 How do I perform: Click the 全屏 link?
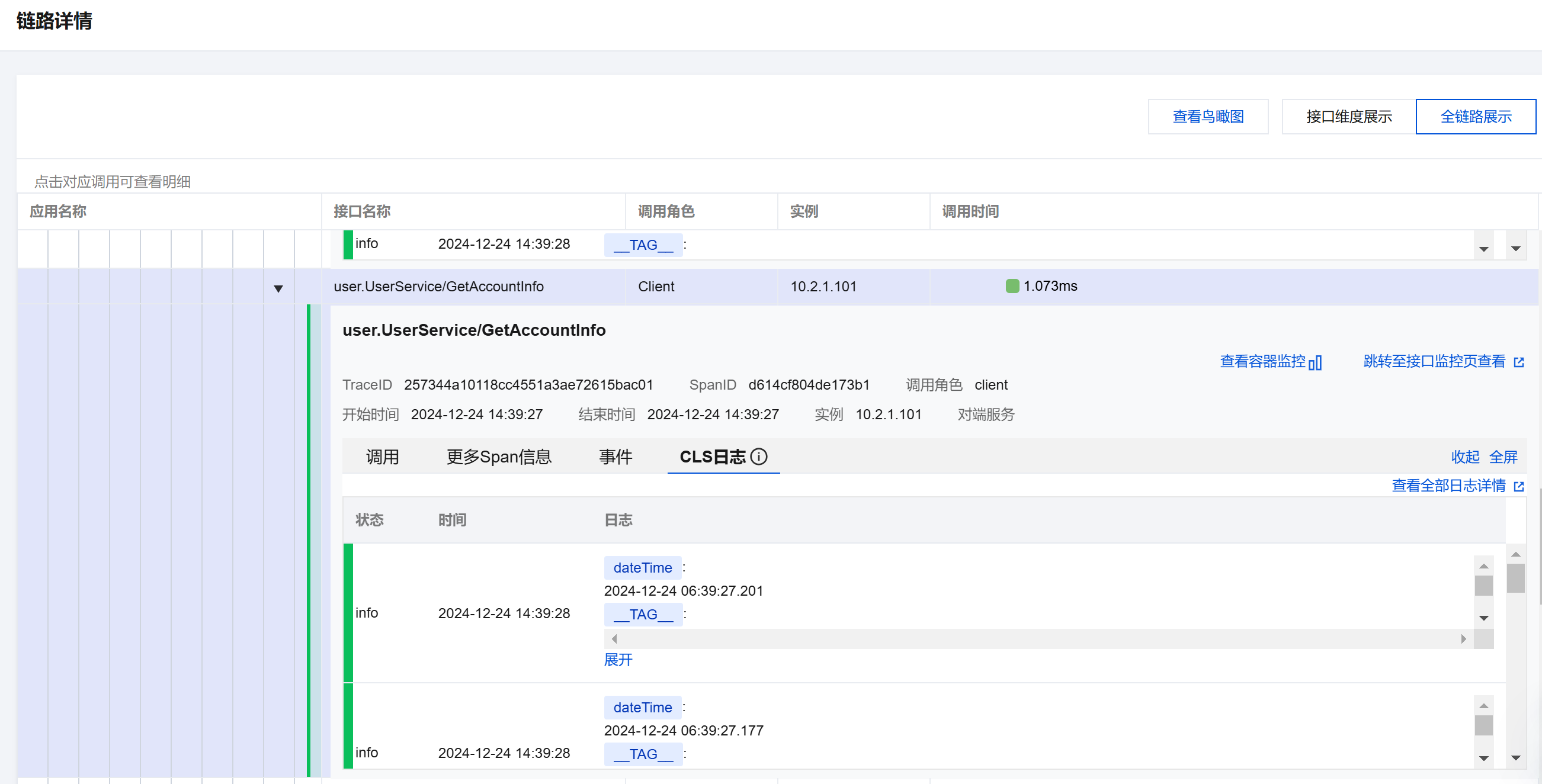point(1502,457)
